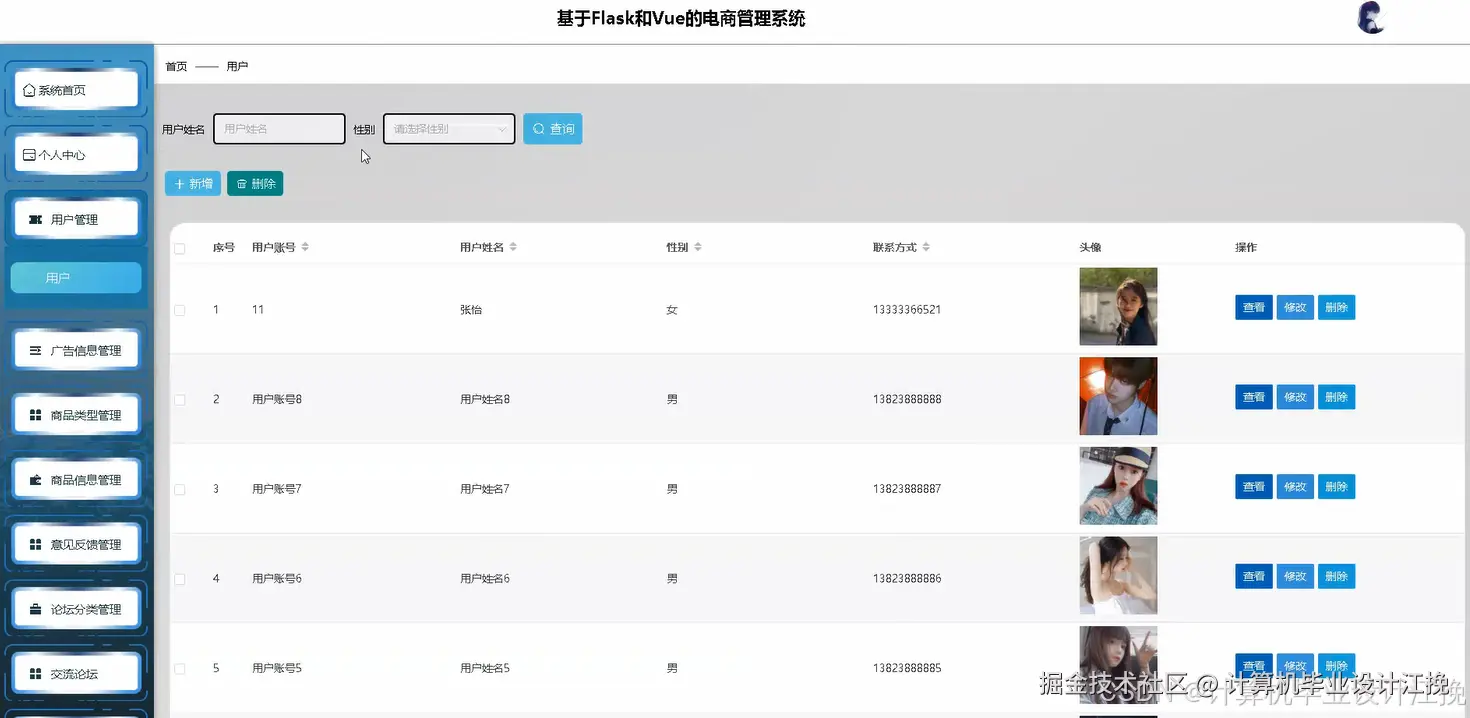1470x718 pixels.
Task: Click 修改 for user 张怡
Action: point(1295,308)
